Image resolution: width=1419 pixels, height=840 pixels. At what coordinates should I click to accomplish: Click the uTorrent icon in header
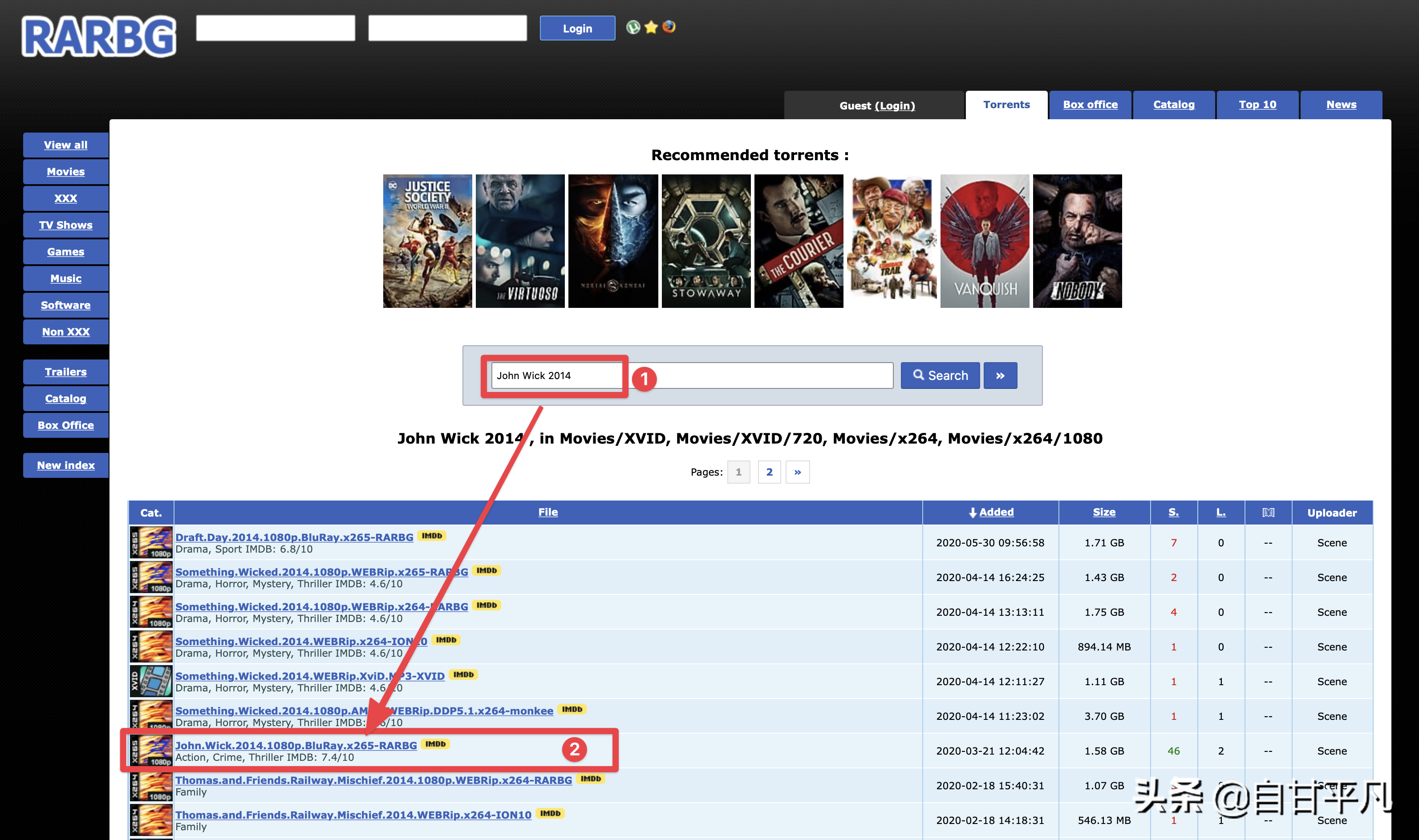(633, 27)
